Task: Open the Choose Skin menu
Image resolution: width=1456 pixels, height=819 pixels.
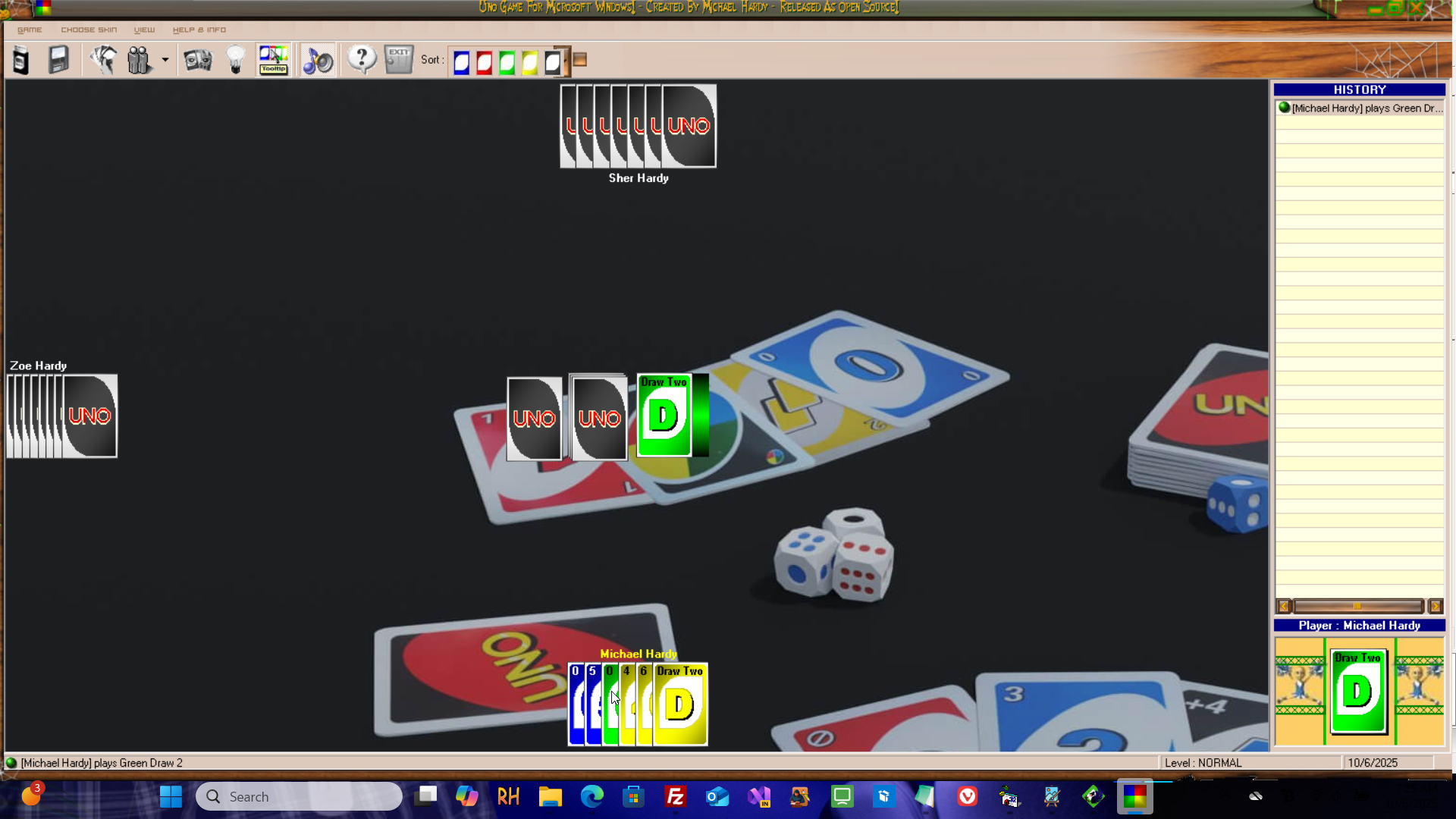Action: 89,30
